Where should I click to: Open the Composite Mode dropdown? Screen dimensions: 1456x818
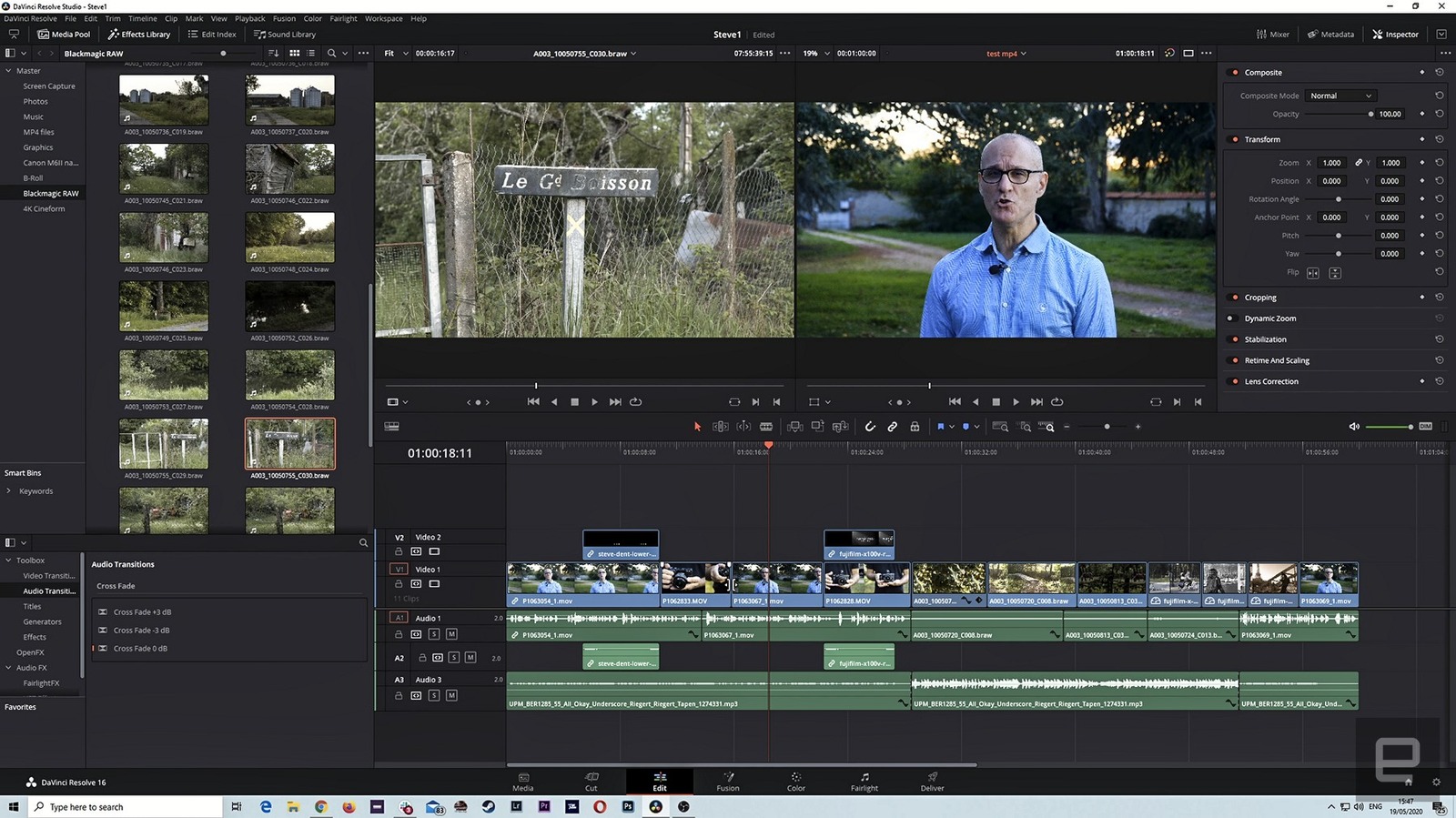pos(1340,96)
